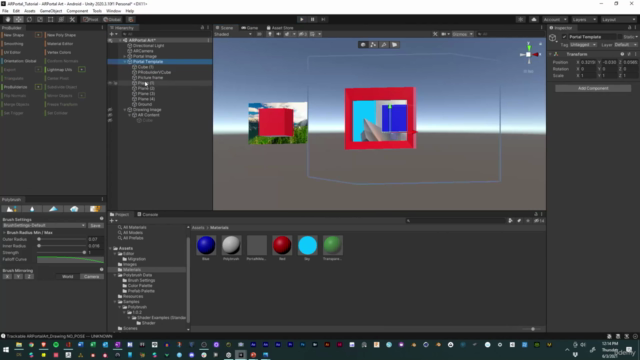
Task: Select Polybrush color paint mode icon
Action: pos(53,209)
